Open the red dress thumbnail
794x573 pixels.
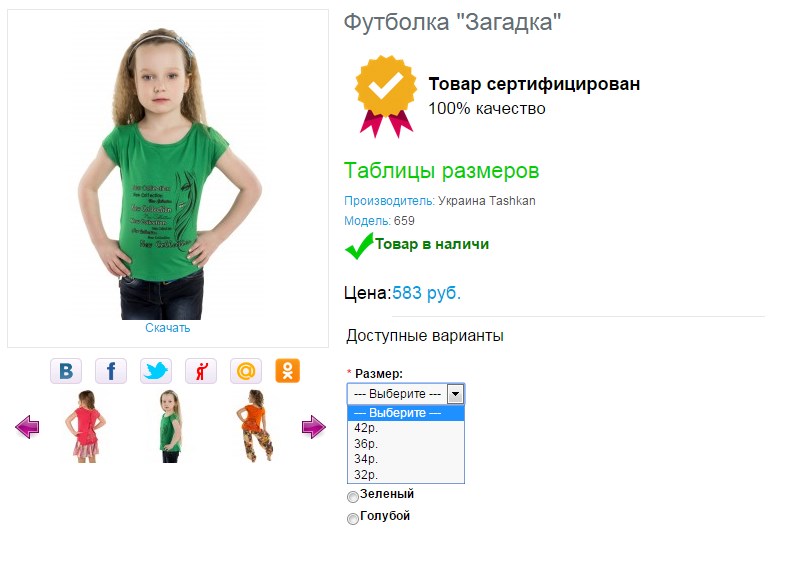85,426
